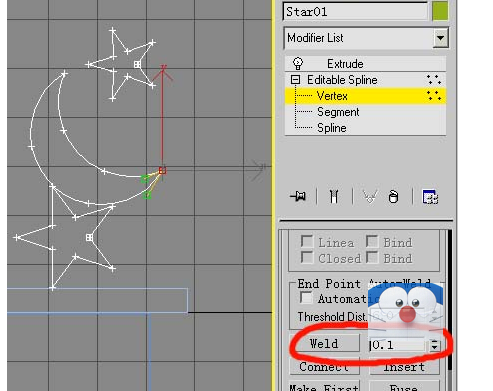Click the object color swatch
The height and width of the screenshot is (391, 493).
click(x=440, y=11)
